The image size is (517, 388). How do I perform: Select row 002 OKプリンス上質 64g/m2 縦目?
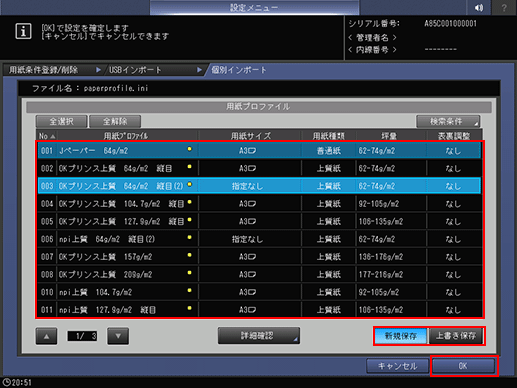click(x=259, y=168)
